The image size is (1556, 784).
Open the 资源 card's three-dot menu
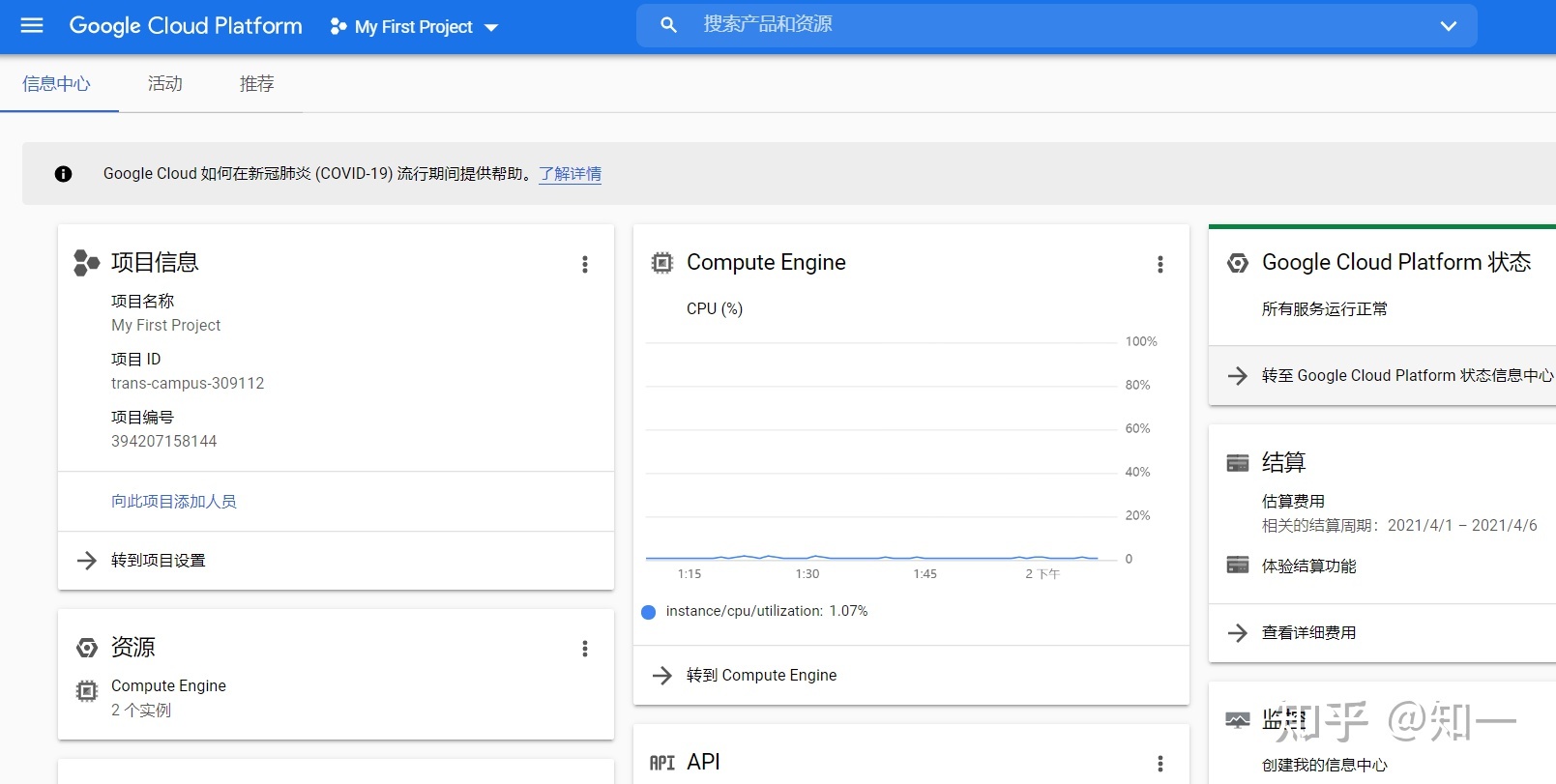[x=585, y=649]
